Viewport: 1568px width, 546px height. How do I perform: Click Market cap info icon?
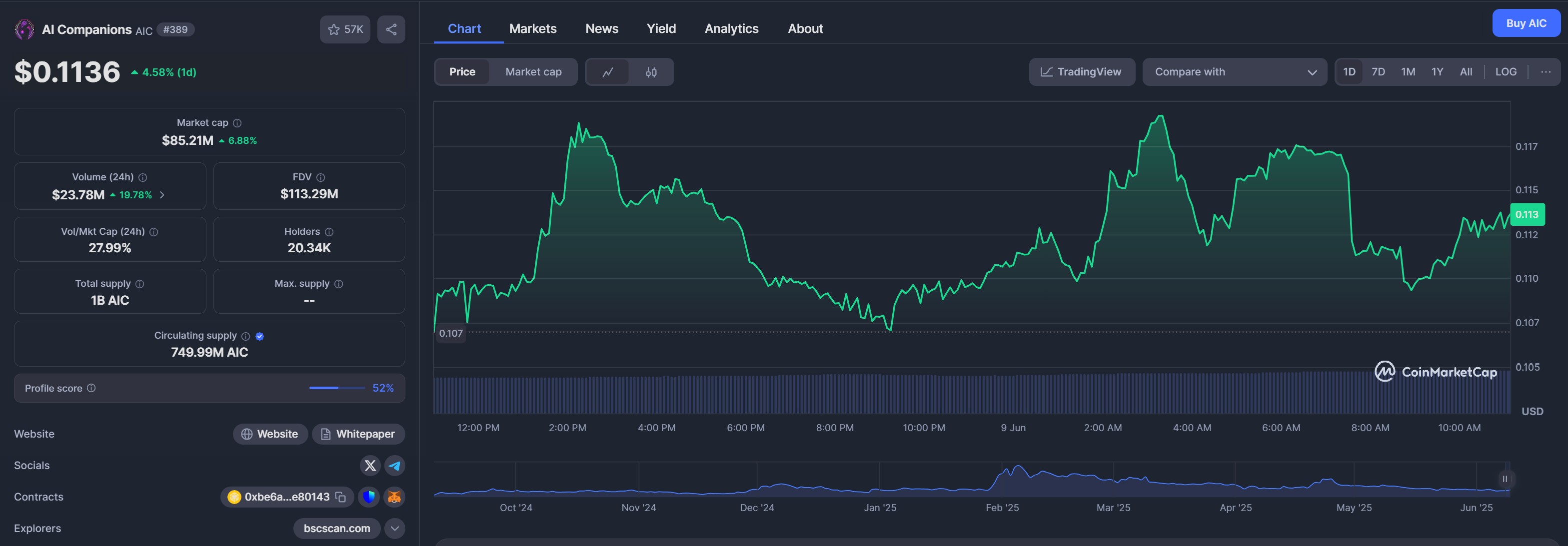[x=237, y=123]
